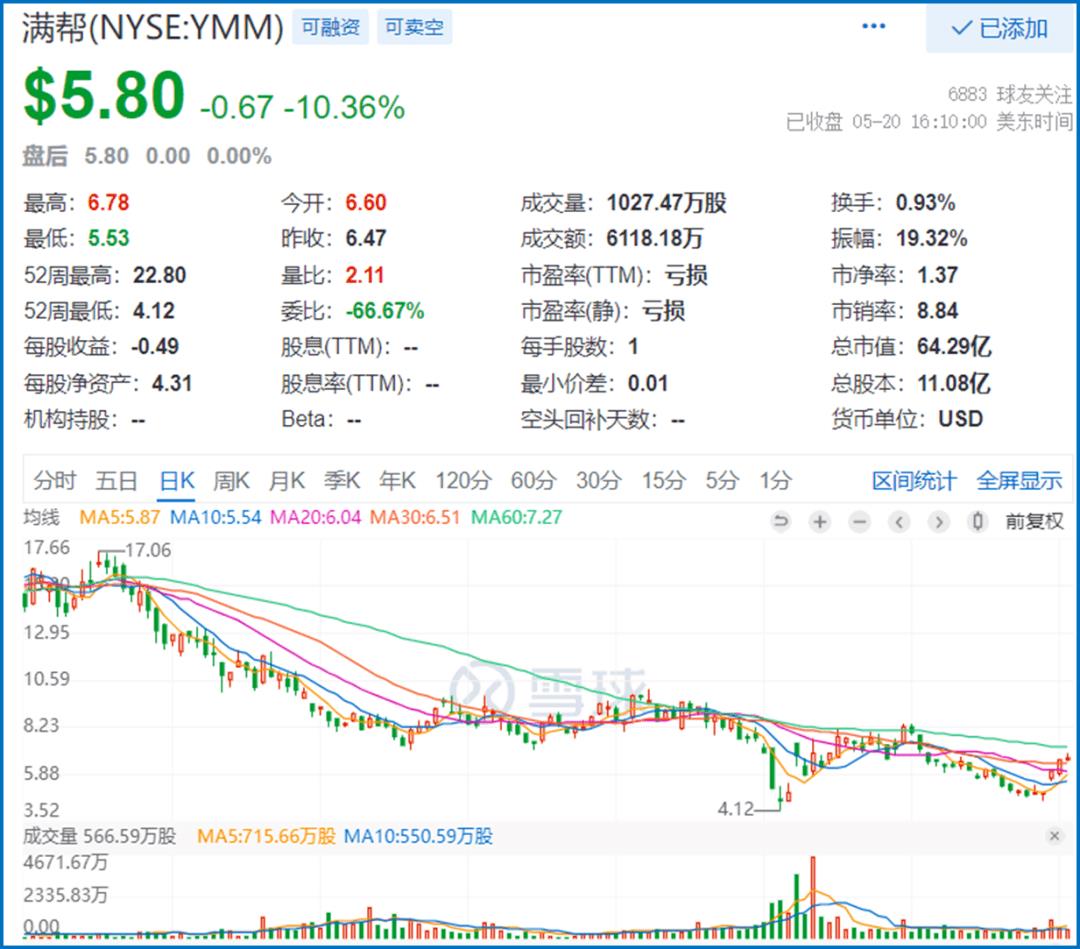Open the 前复权 adjustment dropdown
Viewport: 1080px width, 949px height.
click(x=1034, y=521)
